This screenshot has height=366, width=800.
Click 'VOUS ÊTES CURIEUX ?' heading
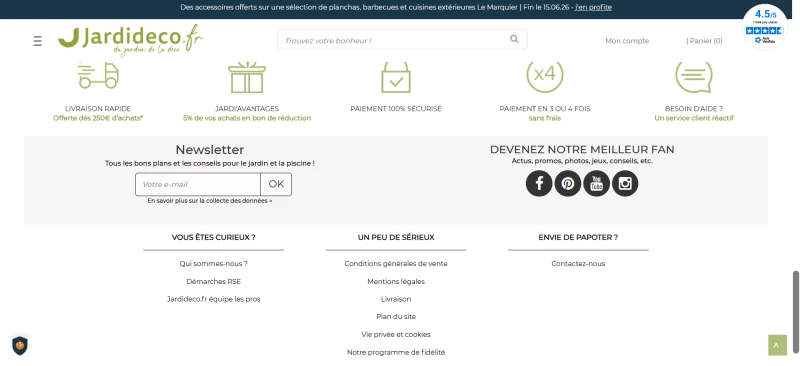point(213,237)
